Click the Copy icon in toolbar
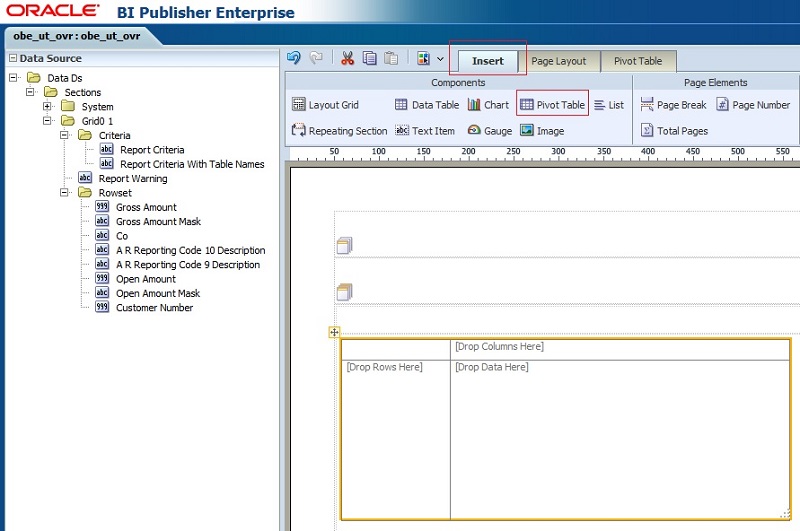 point(369,58)
